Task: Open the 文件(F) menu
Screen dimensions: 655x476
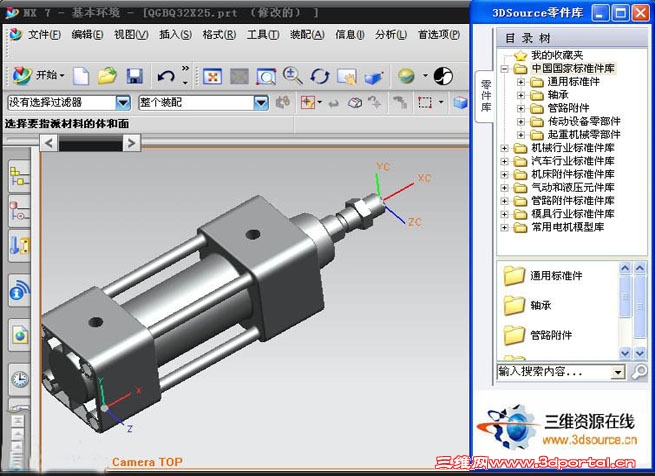Action: point(44,35)
